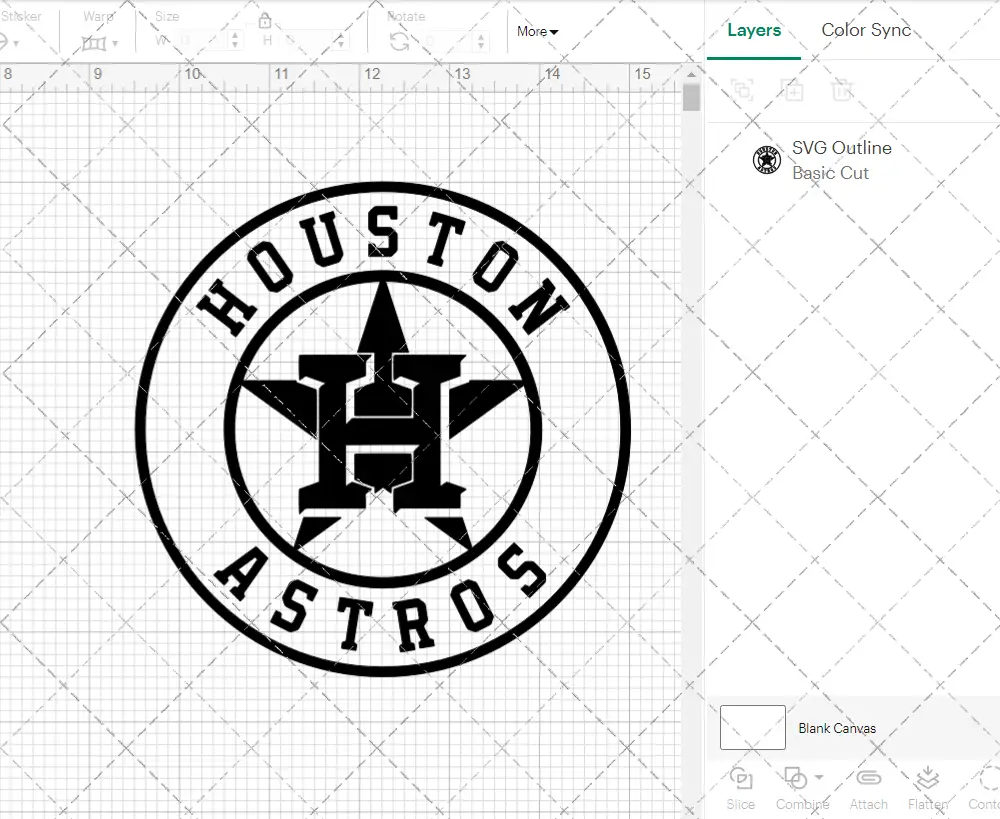Click the height H size input
This screenshot has width=1000, height=819.
click(x=309, y=41)
